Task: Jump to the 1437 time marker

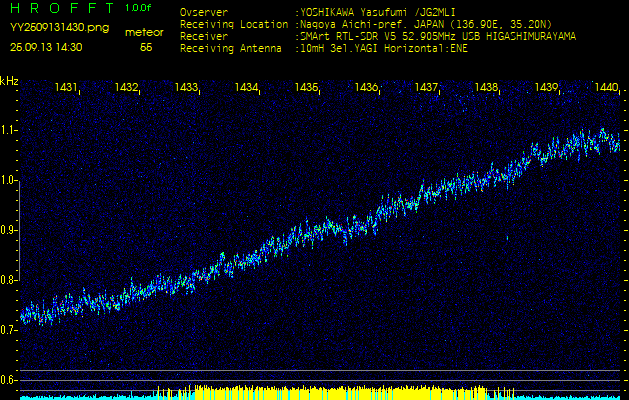Action: tap(426, 88)
